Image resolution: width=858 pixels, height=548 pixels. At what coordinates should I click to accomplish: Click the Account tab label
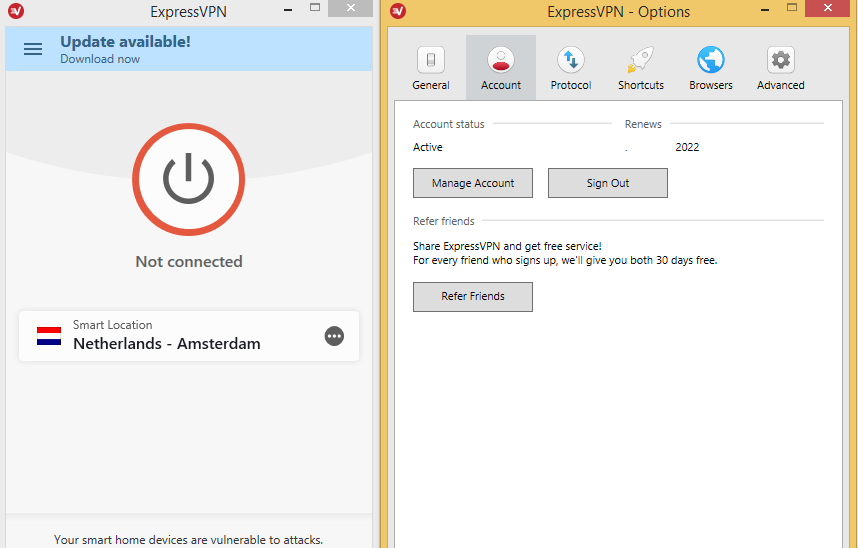click(x=501, y=85)
